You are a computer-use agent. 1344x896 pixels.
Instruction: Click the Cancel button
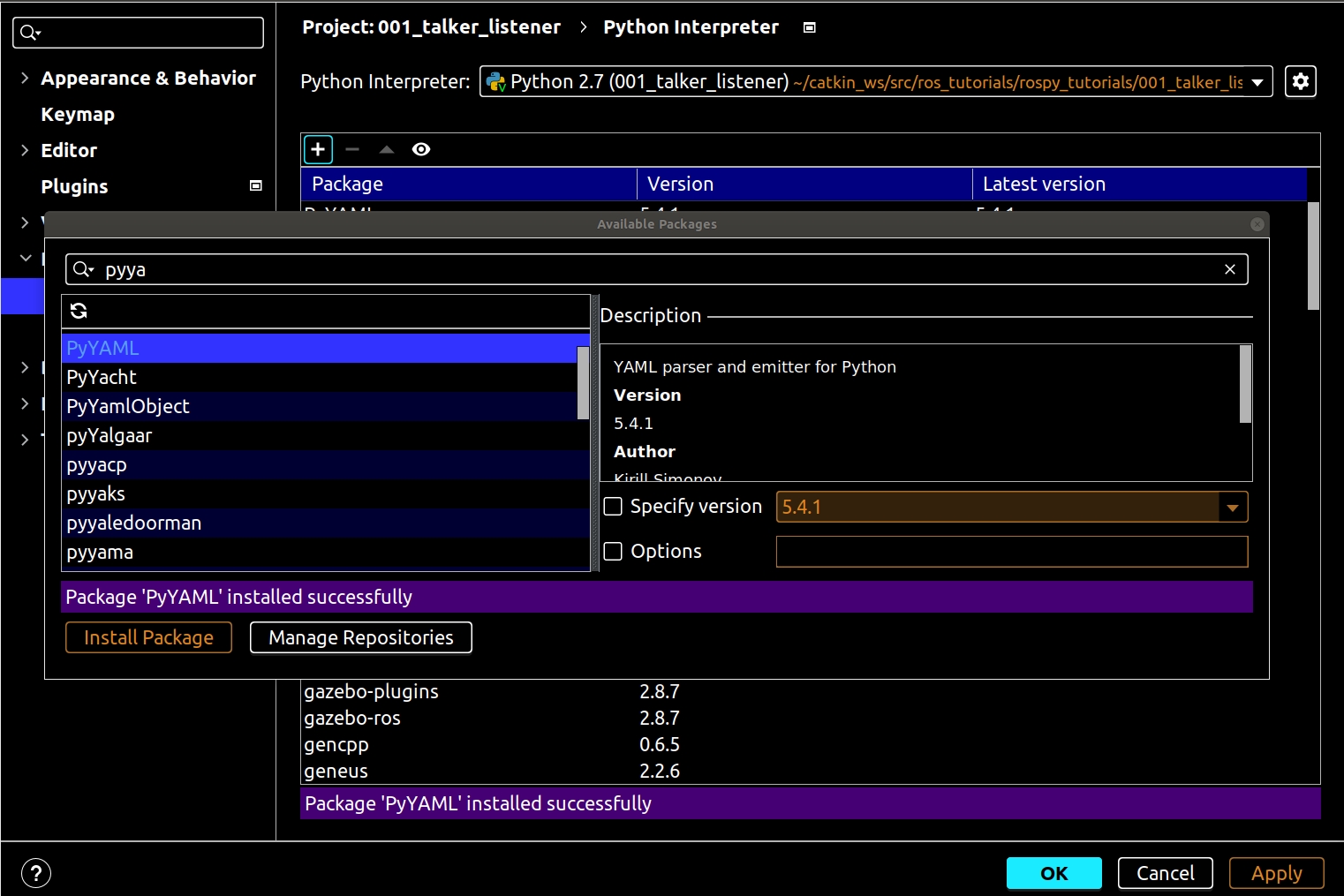coord(1165,873)
